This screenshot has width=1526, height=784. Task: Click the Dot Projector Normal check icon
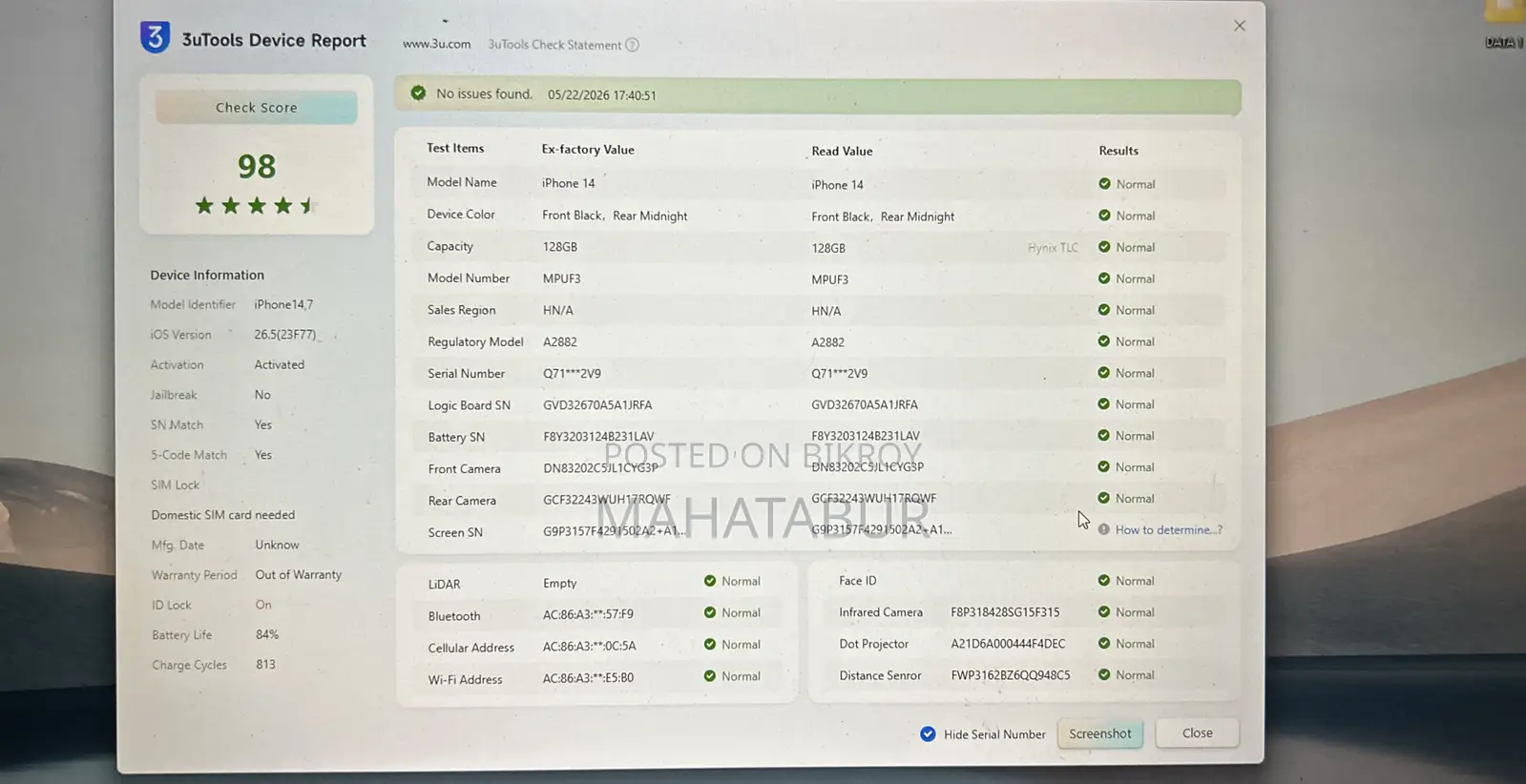point(1104,644)
